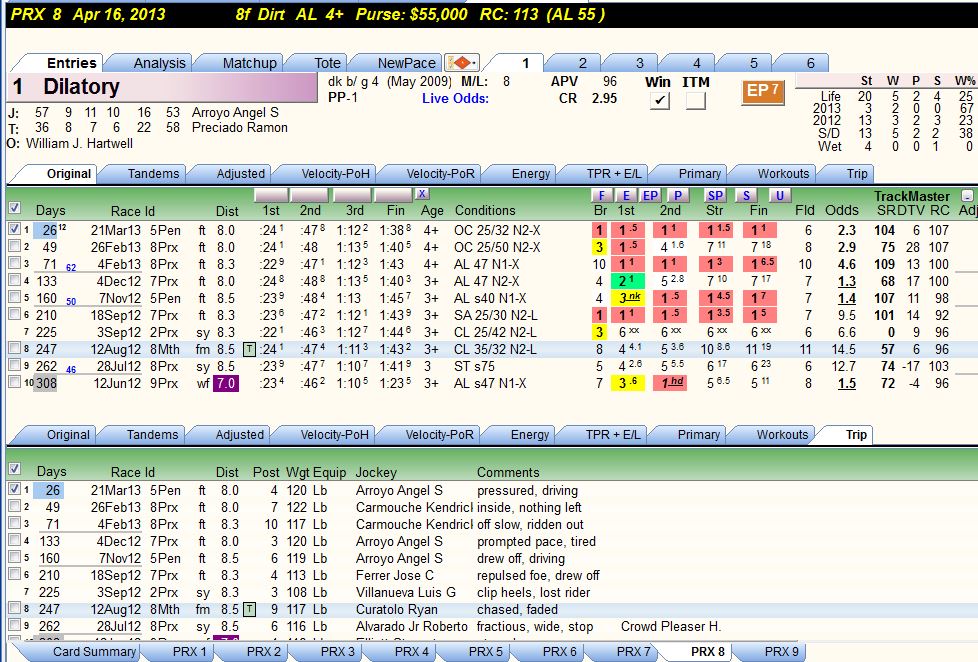Image resolution: width=978 pixels, height=662 pixels.
Task: Check the 4Dec12 race checkbox in upper table
Action: 14,280
